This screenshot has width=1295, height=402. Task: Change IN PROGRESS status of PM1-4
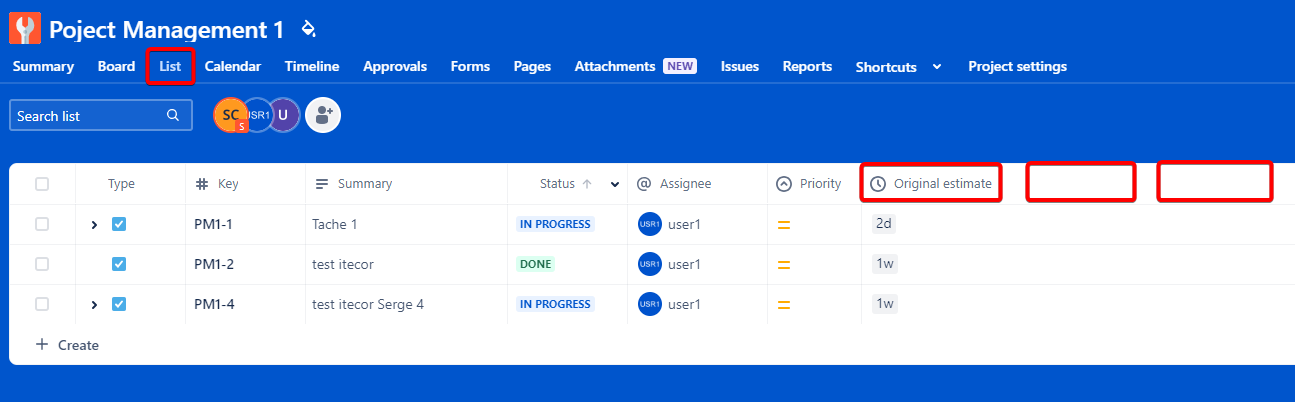tap(555, 304)
